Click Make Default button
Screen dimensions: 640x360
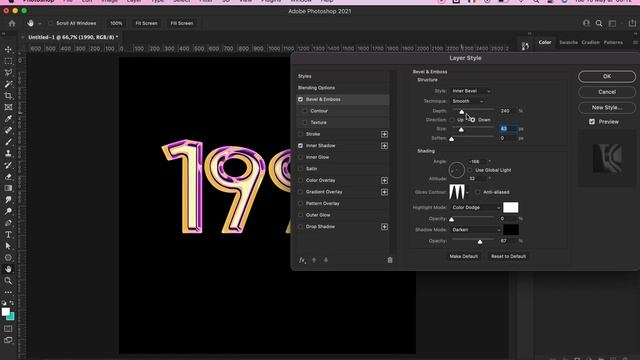[x=464, y=256]
